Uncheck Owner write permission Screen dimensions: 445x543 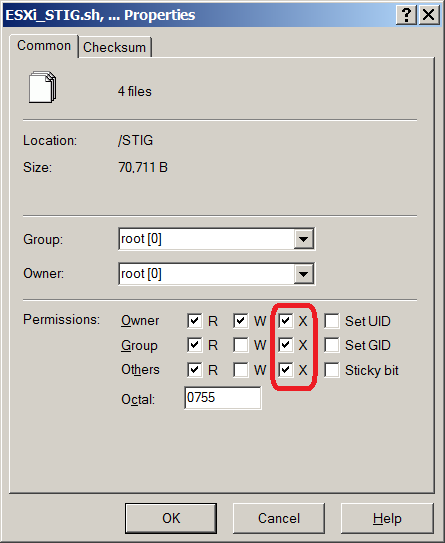240,321
